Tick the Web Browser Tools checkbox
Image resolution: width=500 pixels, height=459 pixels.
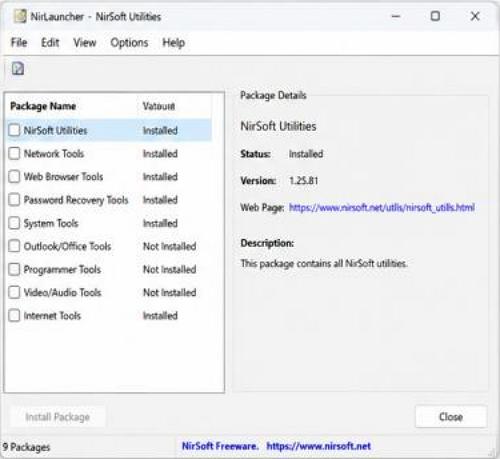click(14, 176)
